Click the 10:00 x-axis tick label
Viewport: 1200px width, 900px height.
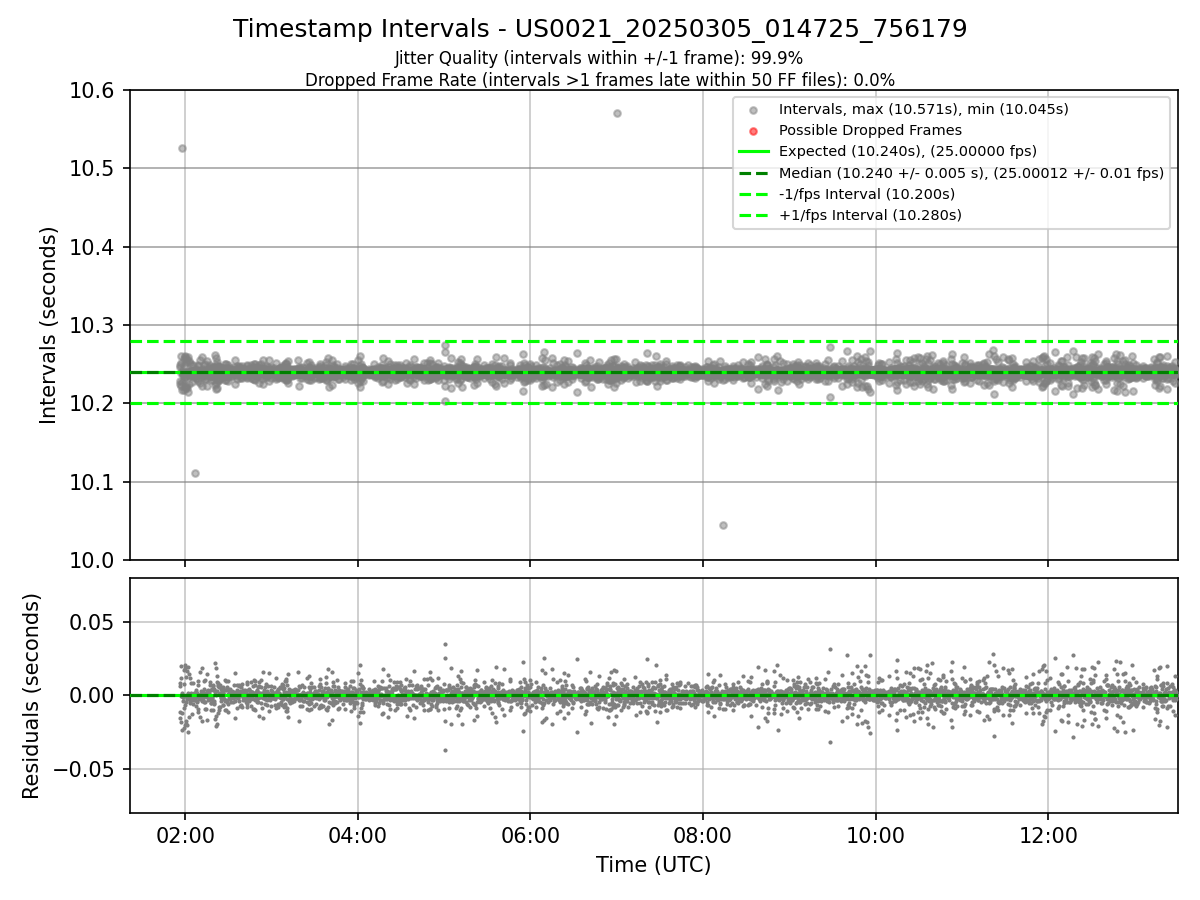876,837
